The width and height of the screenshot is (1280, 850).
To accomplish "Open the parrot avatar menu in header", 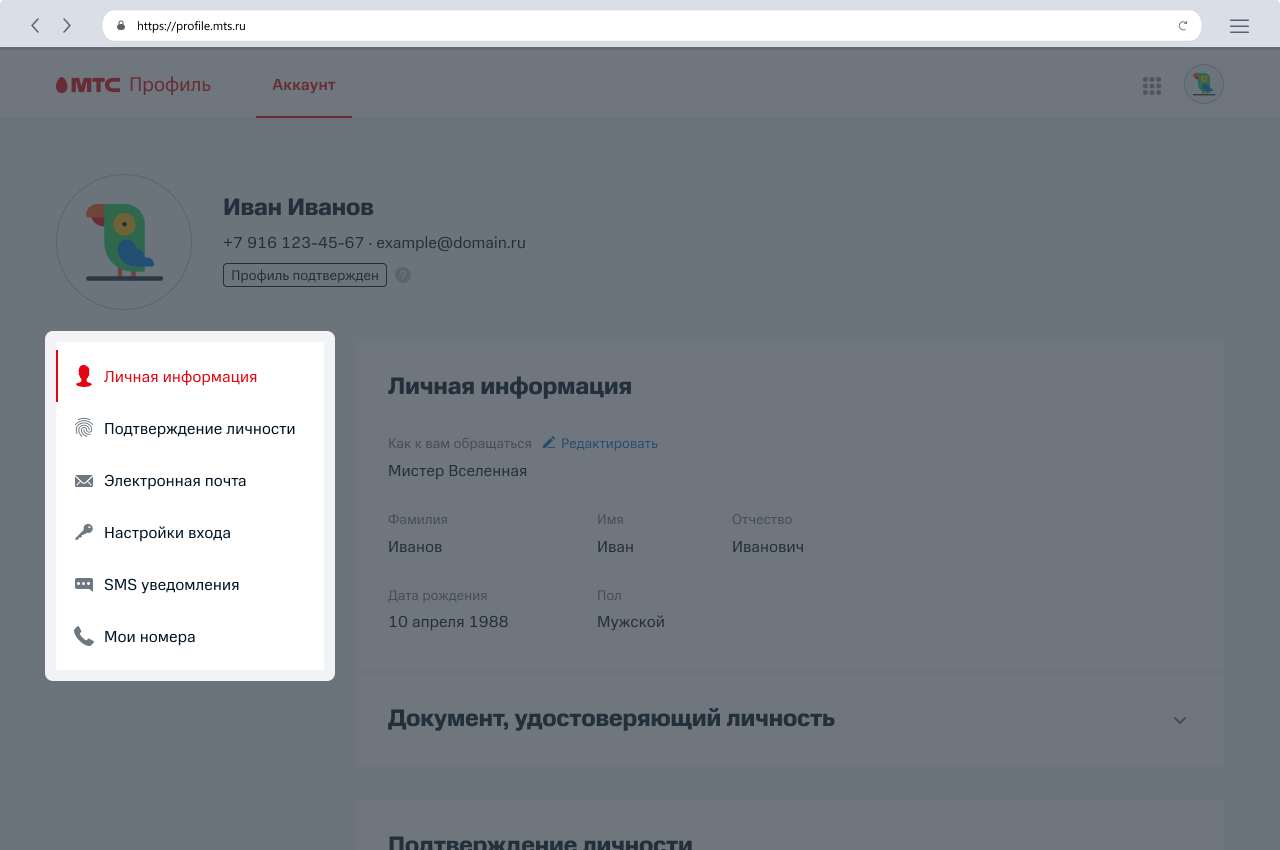I will click(x=1204, y=84).
